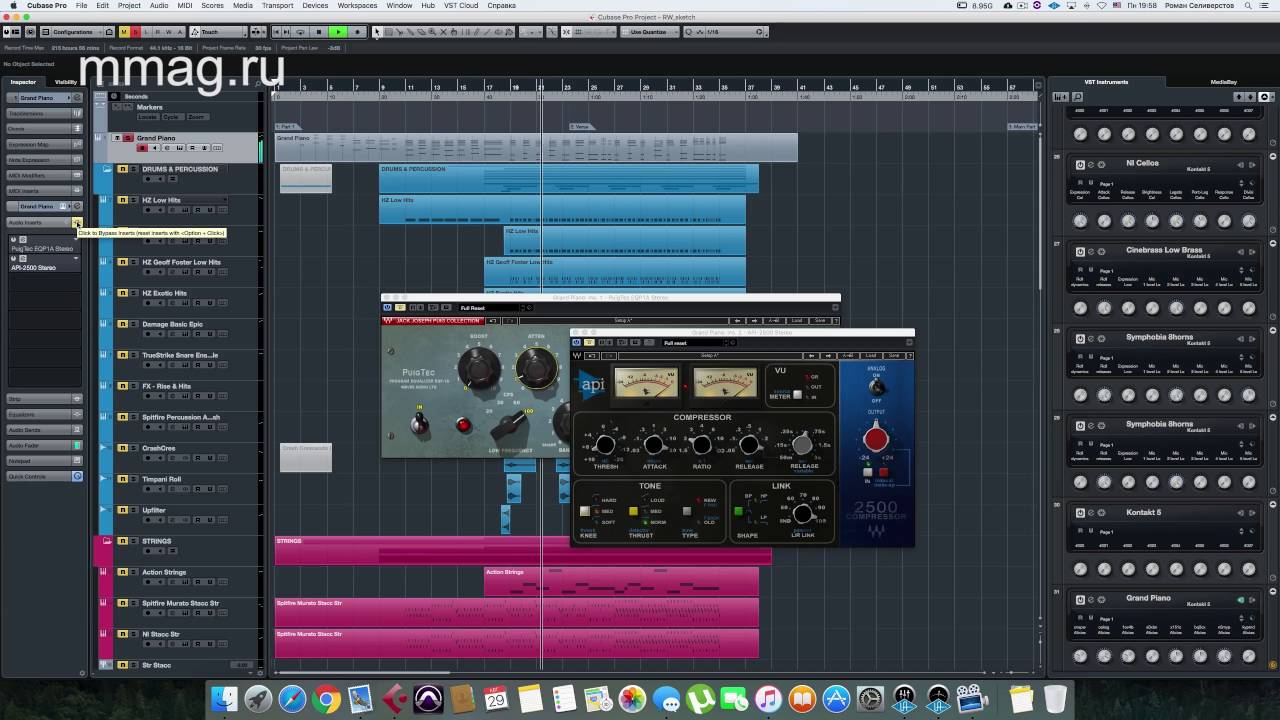
Task: Click the API-2500 ATTACK knob
Action: tap(654, 445)
